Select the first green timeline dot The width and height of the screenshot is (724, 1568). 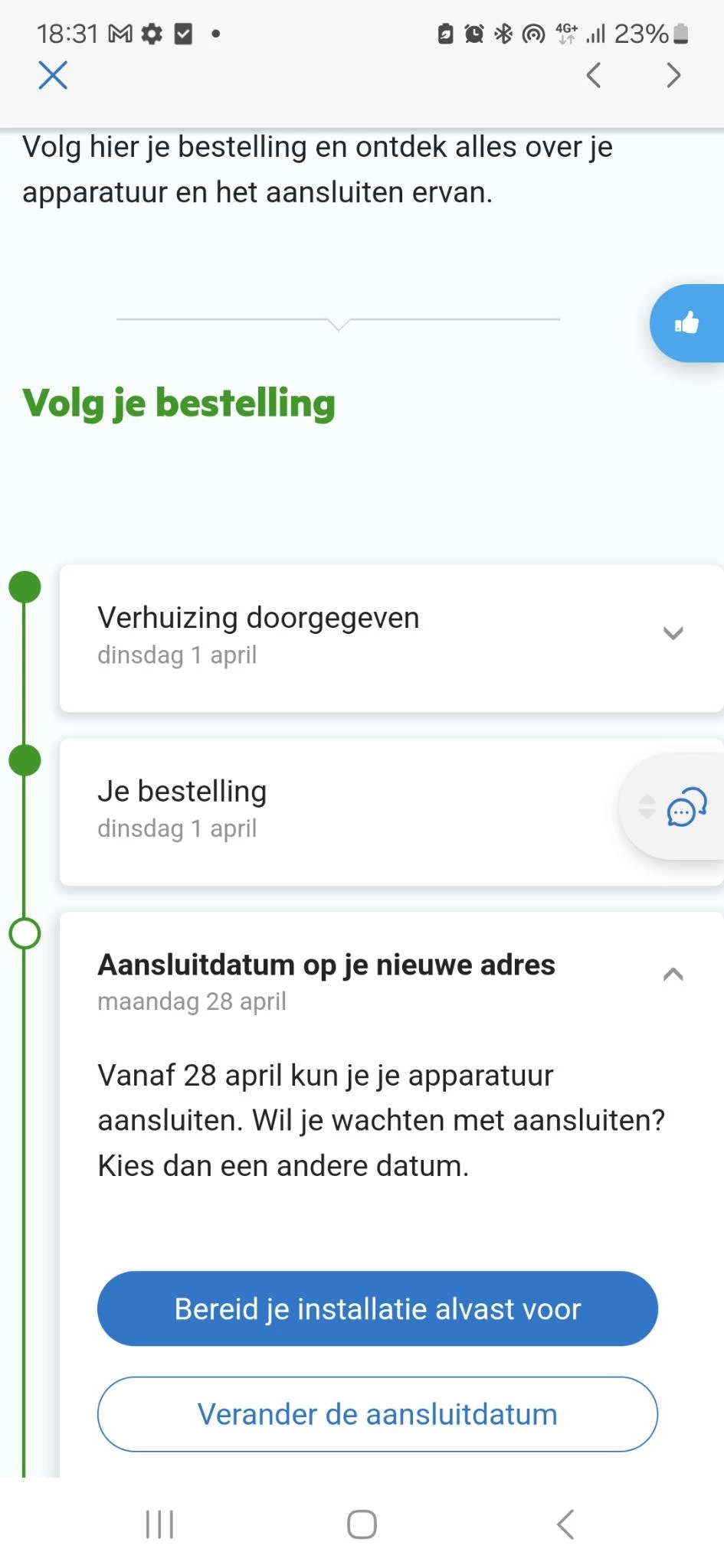coord(25,587)
